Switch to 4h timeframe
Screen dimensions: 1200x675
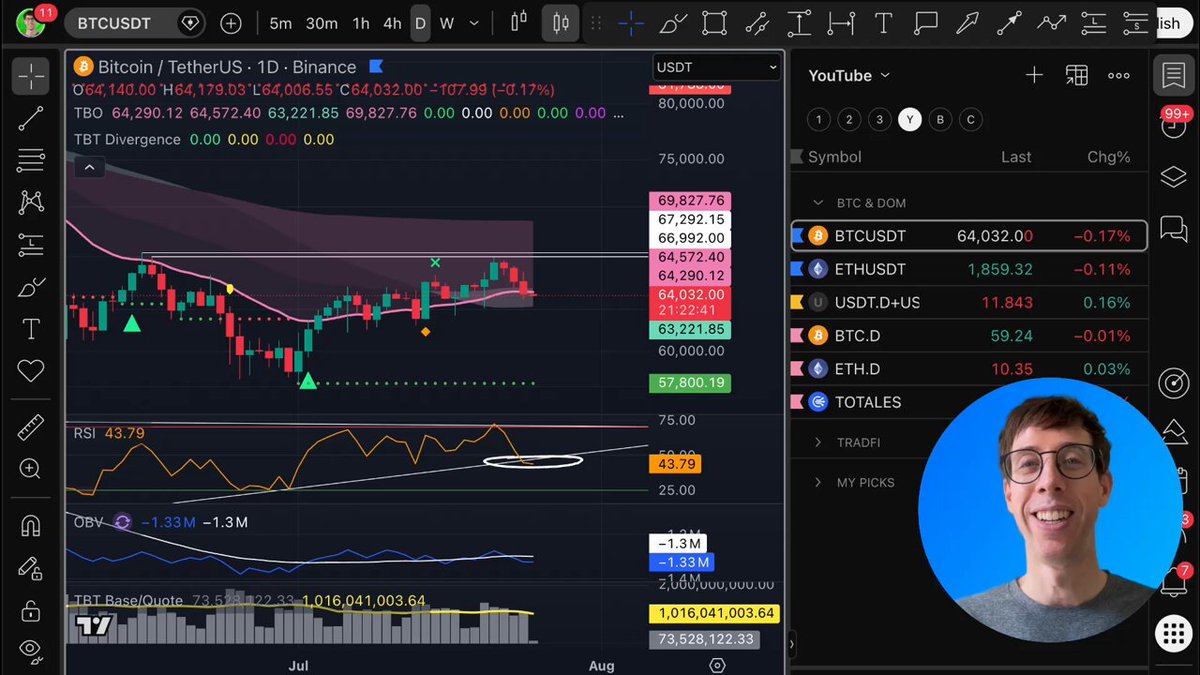[392, 23]
